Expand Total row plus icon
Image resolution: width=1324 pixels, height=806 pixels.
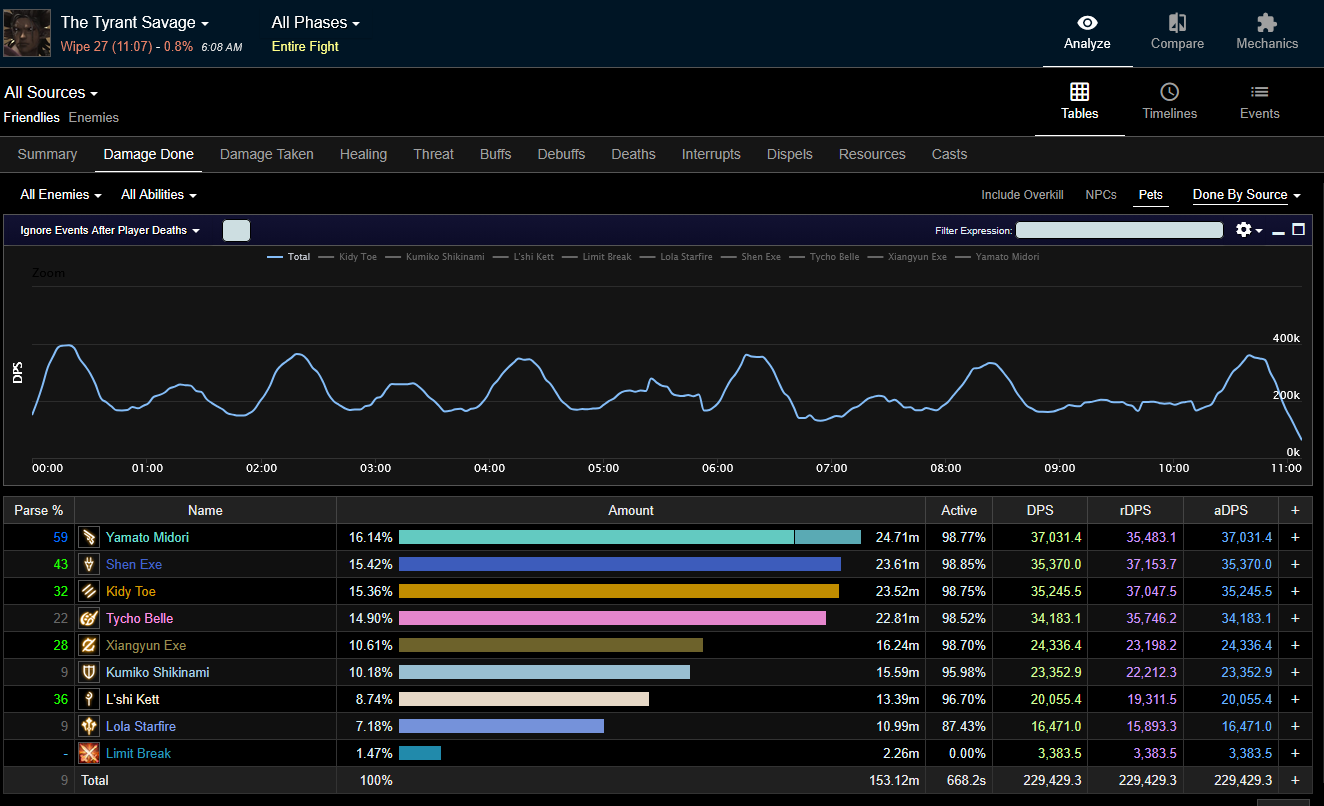coord(1295,780)
